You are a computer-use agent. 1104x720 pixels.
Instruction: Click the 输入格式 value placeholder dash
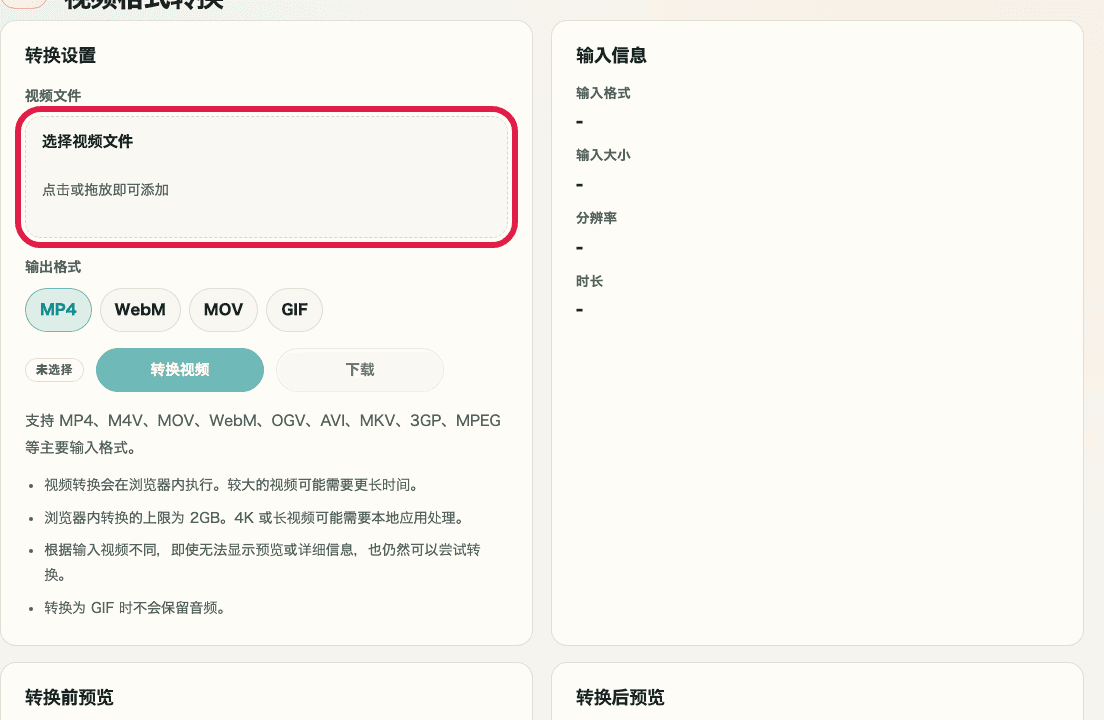pyautogui.click(x=578, y=121)
